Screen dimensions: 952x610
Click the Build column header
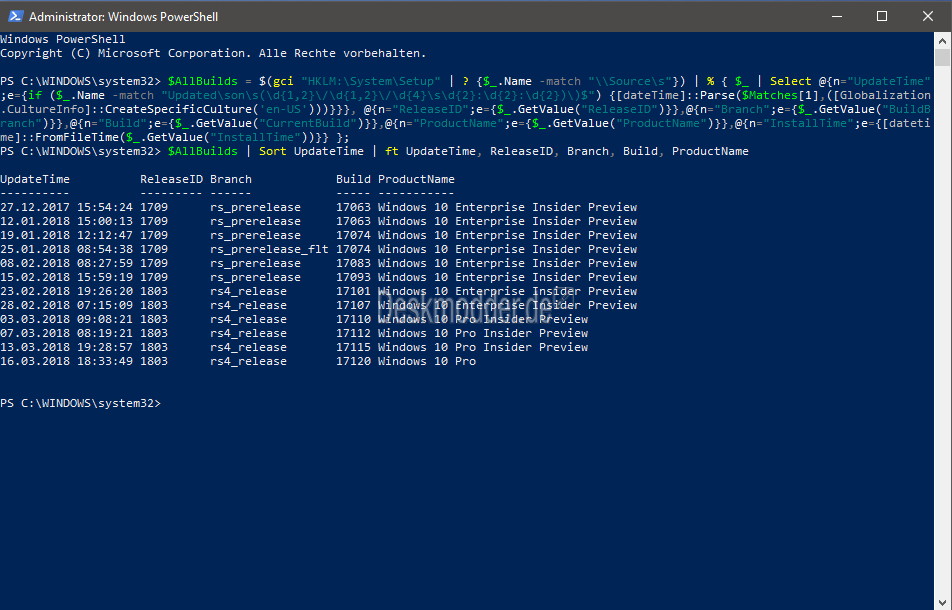(353, 179)
